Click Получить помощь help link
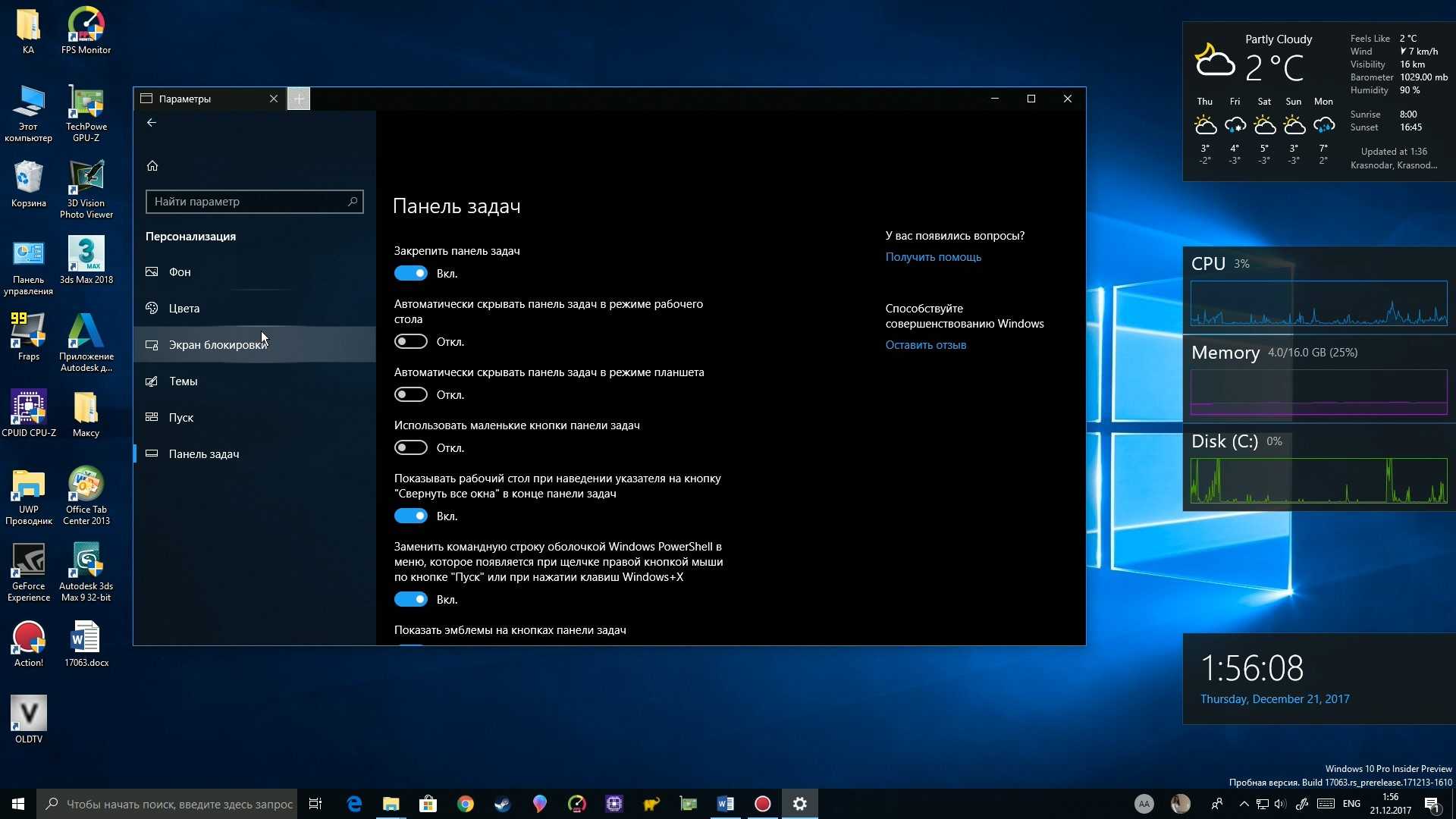The width and height of the screenshot is (1456, 819). pyautogui.click(x=932, y=257)
